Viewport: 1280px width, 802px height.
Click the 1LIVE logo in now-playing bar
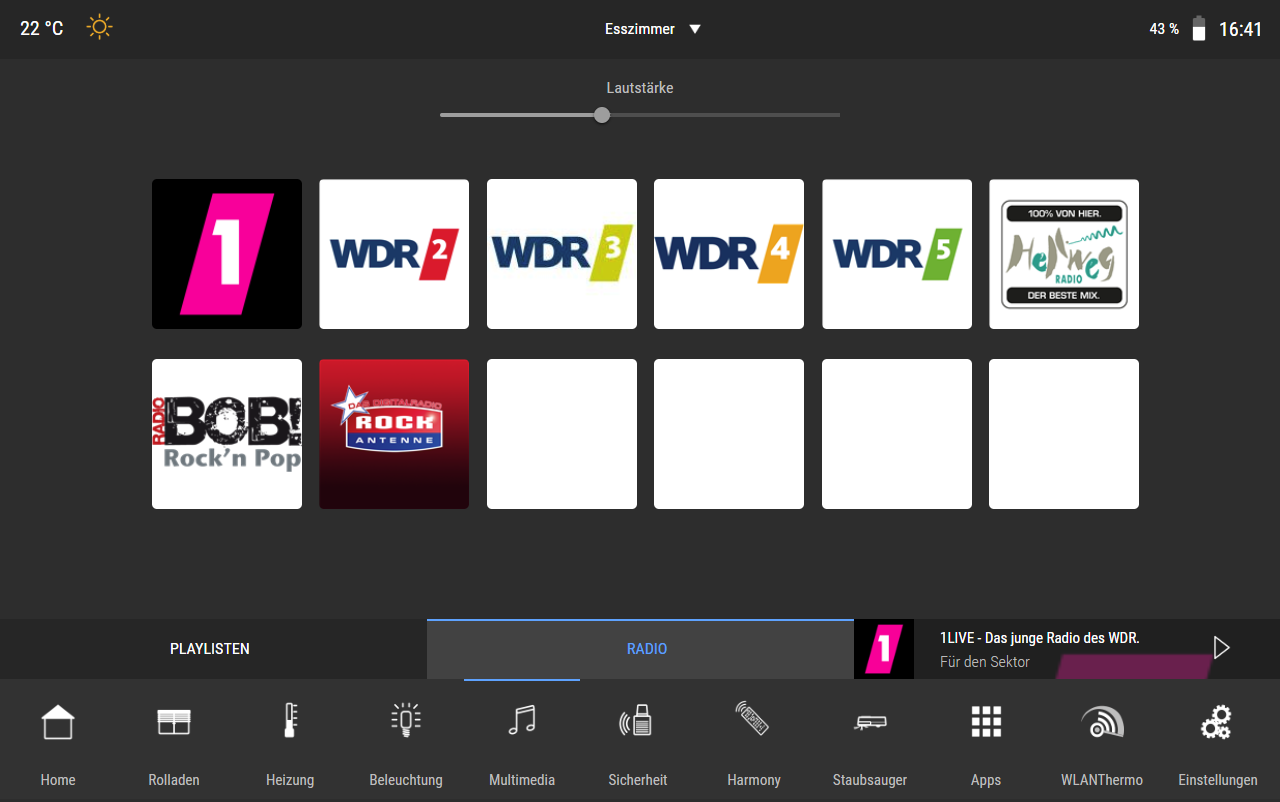click(884, 649)
